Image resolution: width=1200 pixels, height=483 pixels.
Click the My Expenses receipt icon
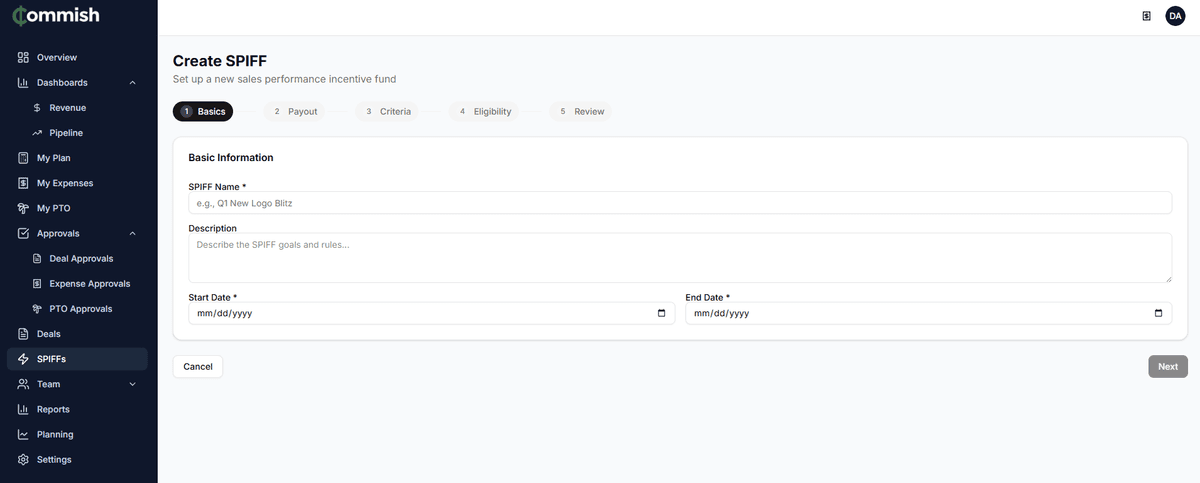[23, 183]
